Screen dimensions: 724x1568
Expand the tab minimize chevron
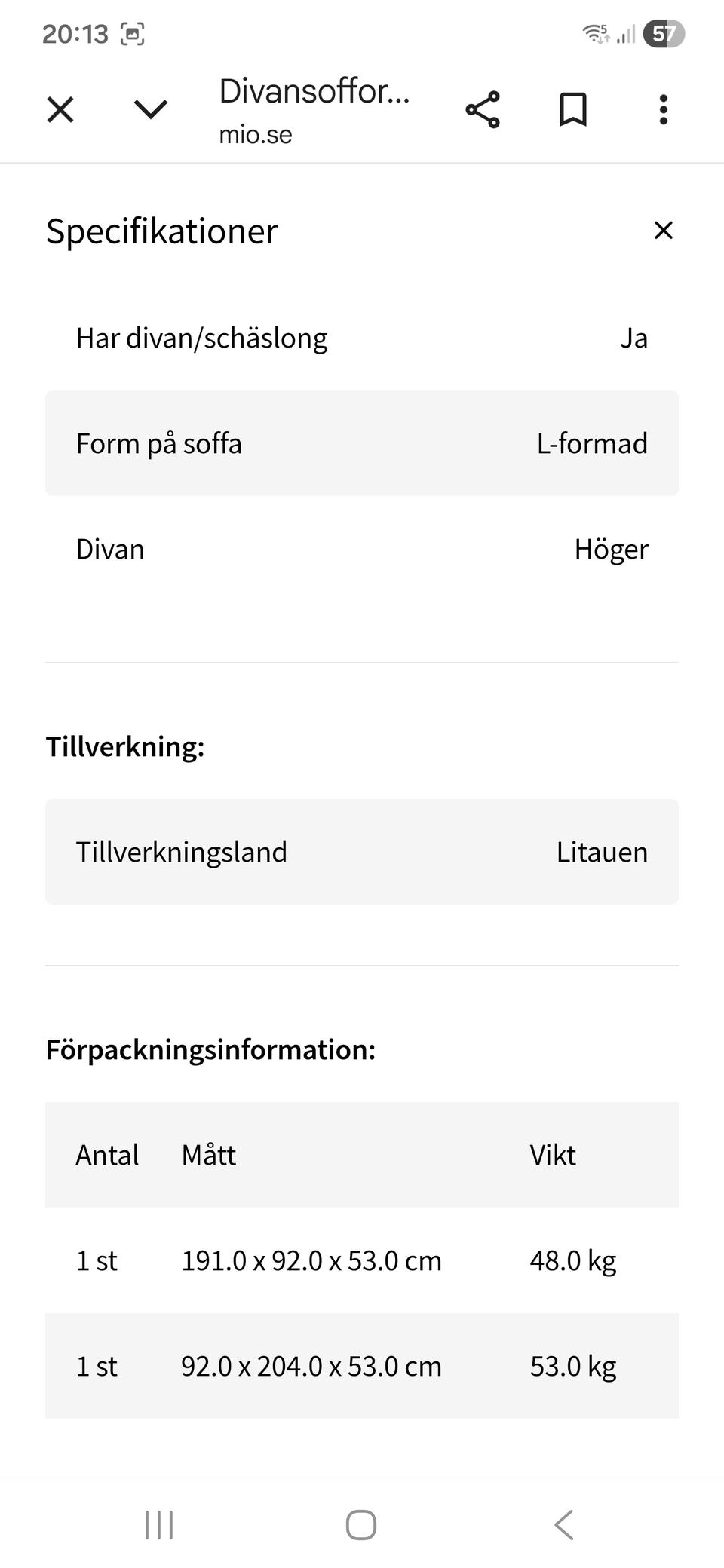pos(151,110)
